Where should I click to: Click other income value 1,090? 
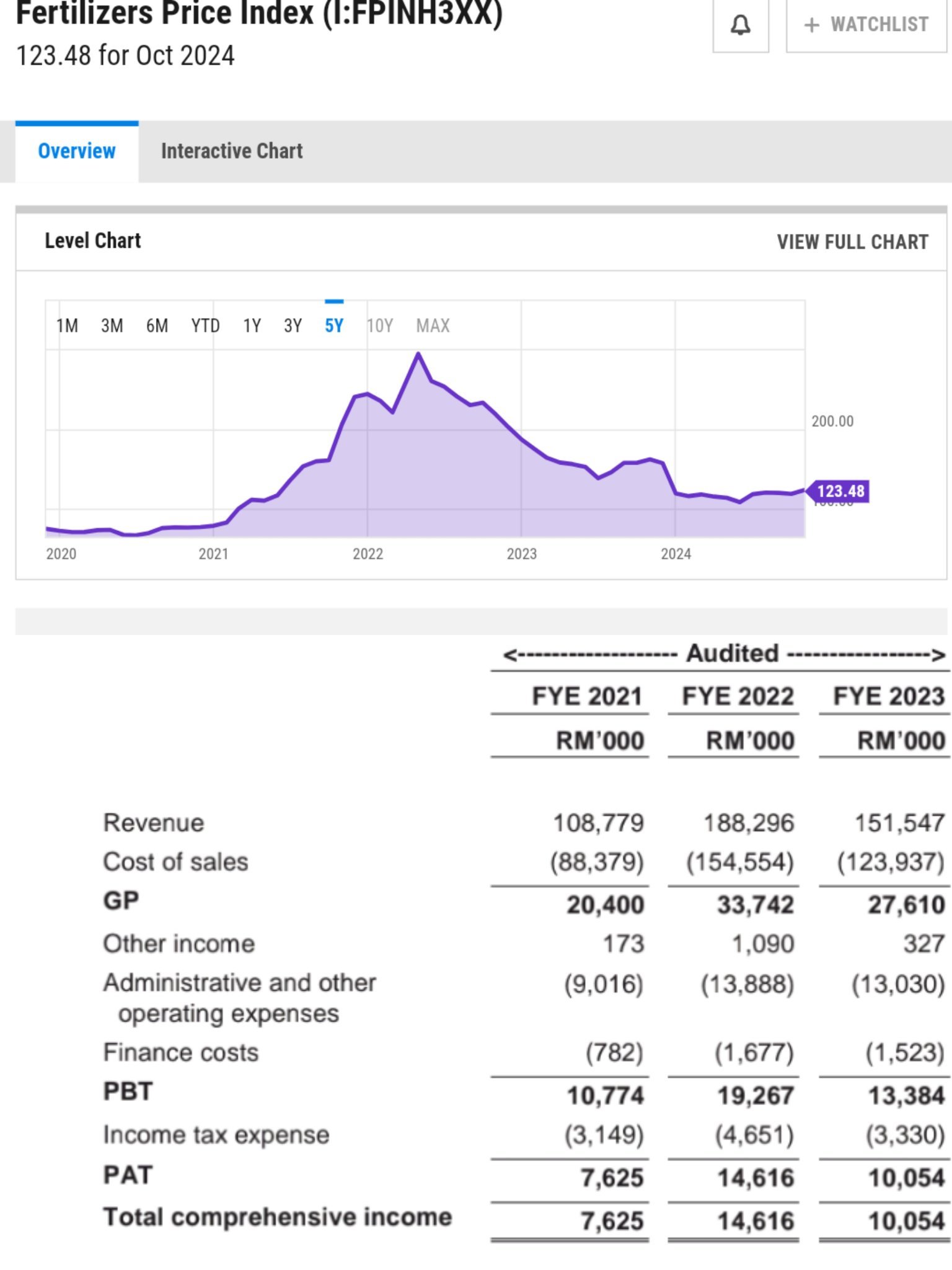point(763,944)
